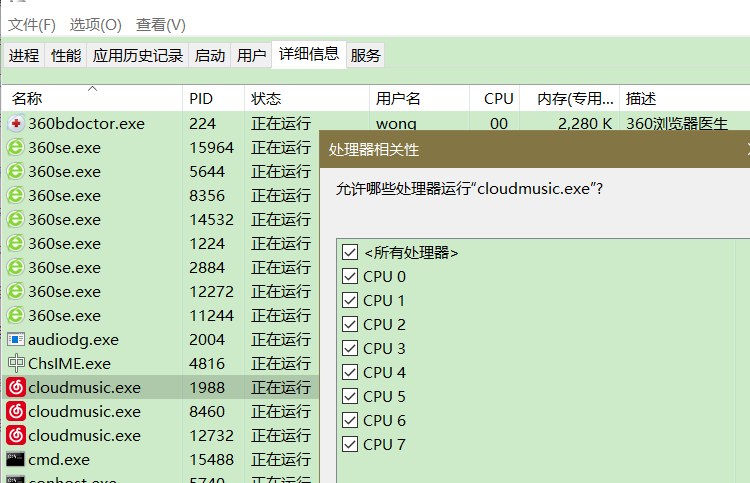Click cloudmusic.exe icon with PID 12732

pos(16,435)
